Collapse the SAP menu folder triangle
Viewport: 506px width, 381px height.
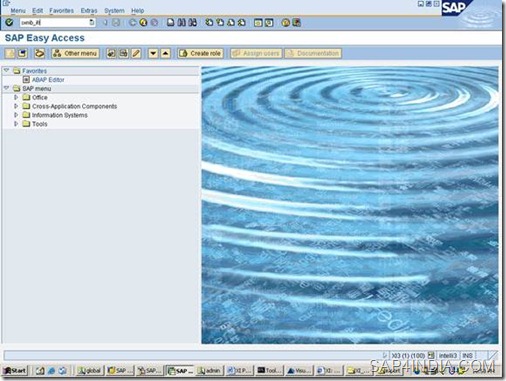click(6, 88)
